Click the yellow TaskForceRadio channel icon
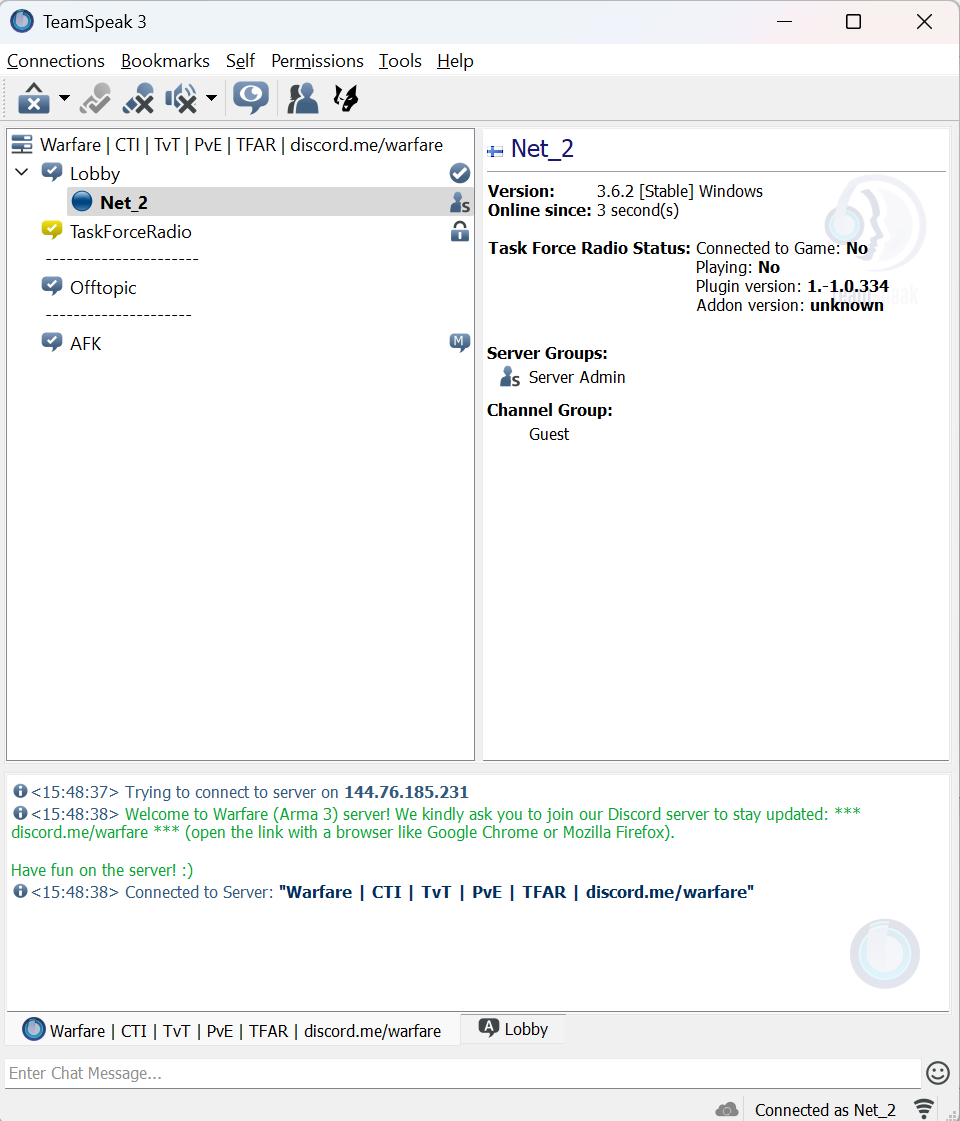This screenshot has height=1121, width=960. point(51,230)
